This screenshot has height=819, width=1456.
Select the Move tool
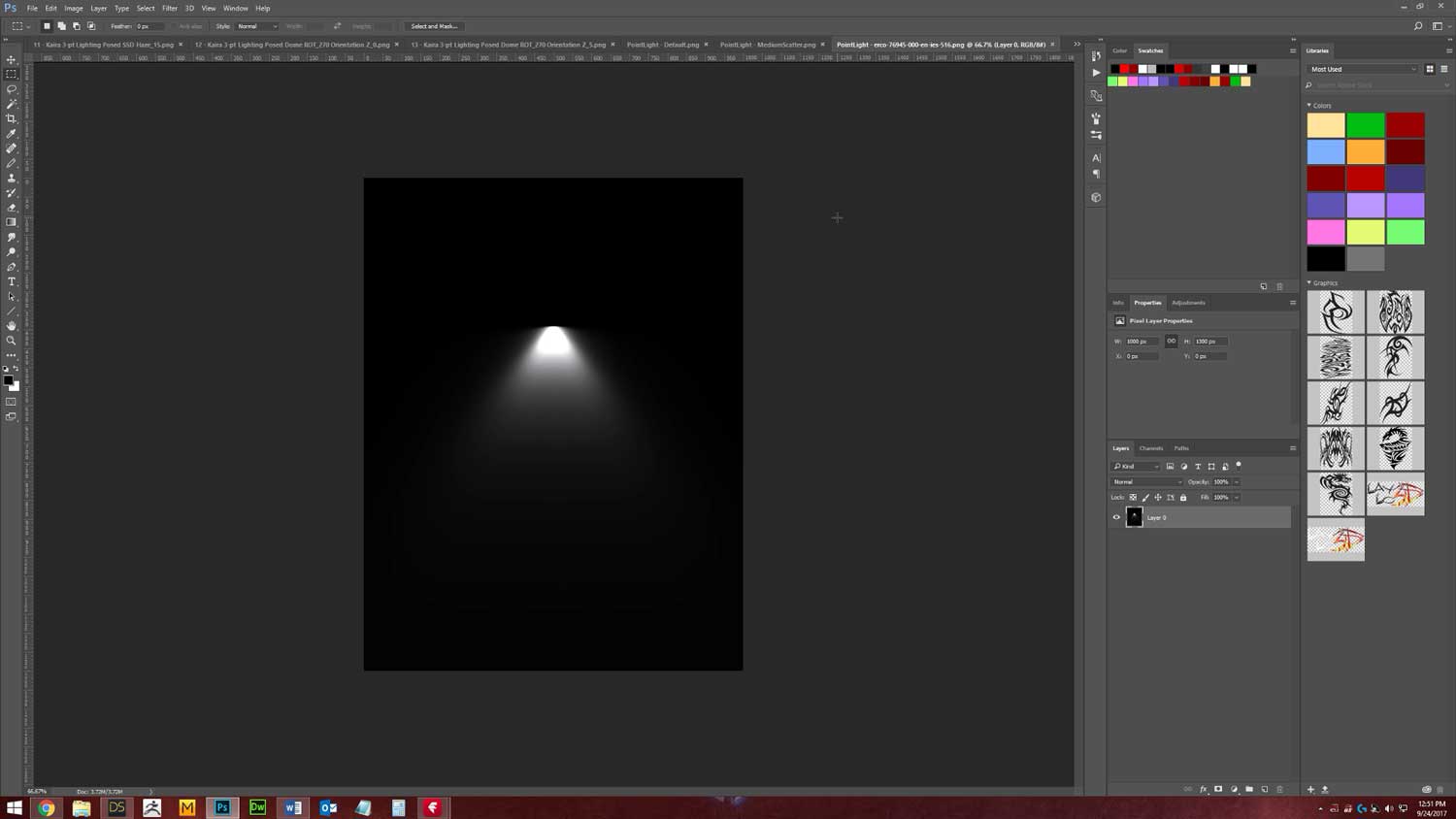pyautogui.click(x=12, y=59)
